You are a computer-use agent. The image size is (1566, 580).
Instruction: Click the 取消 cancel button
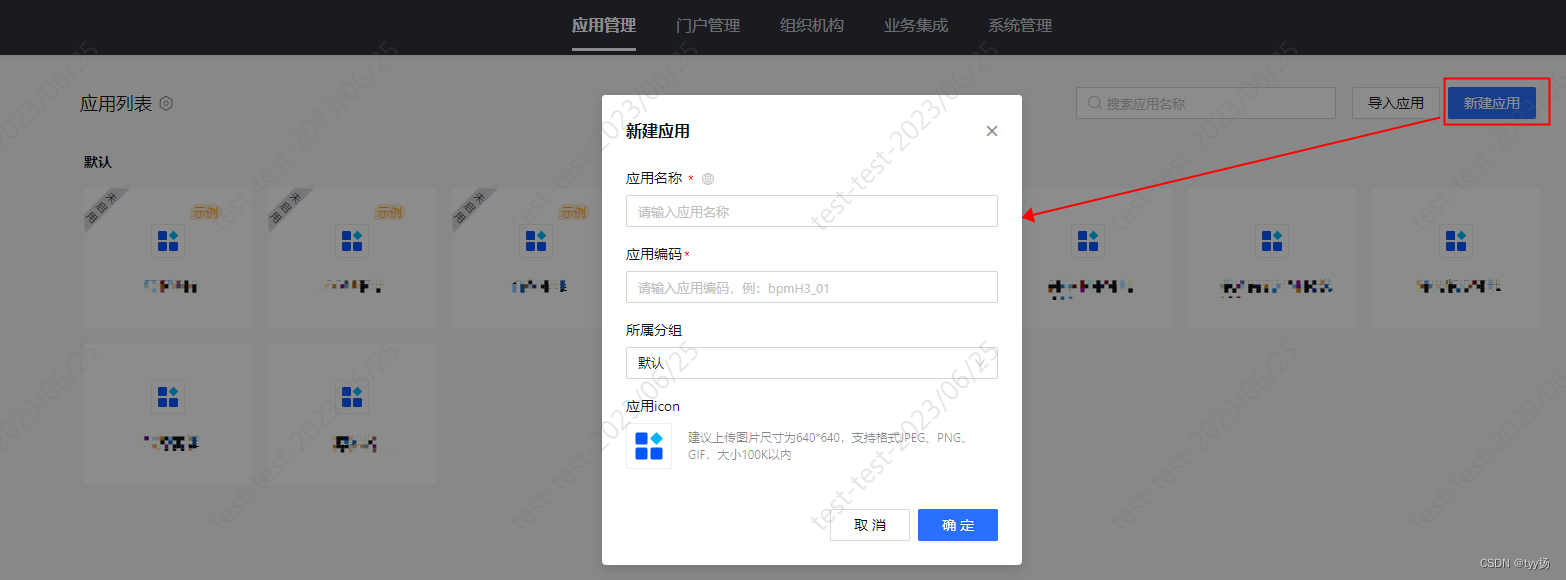pyautogui.click(x=869, y=525)
